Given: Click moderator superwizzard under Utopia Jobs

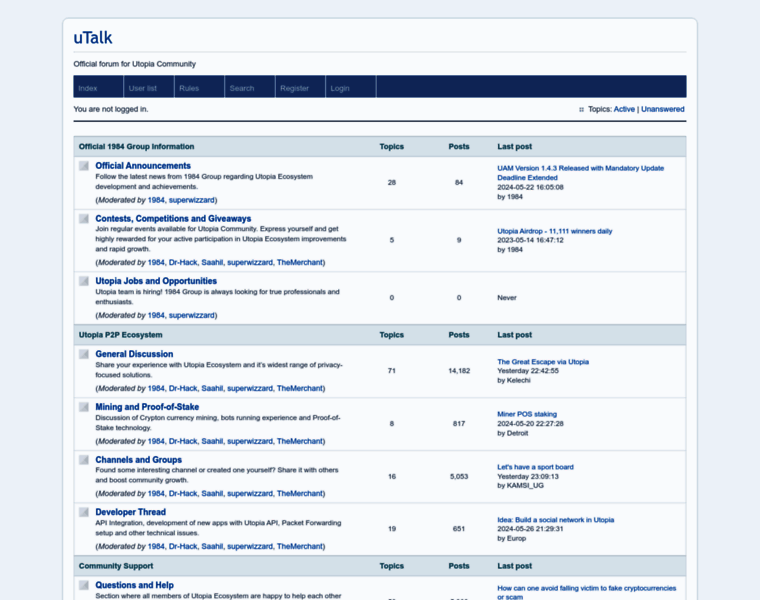Looking at the screenshot, I should pyautogui.click(x=191, y=315).
